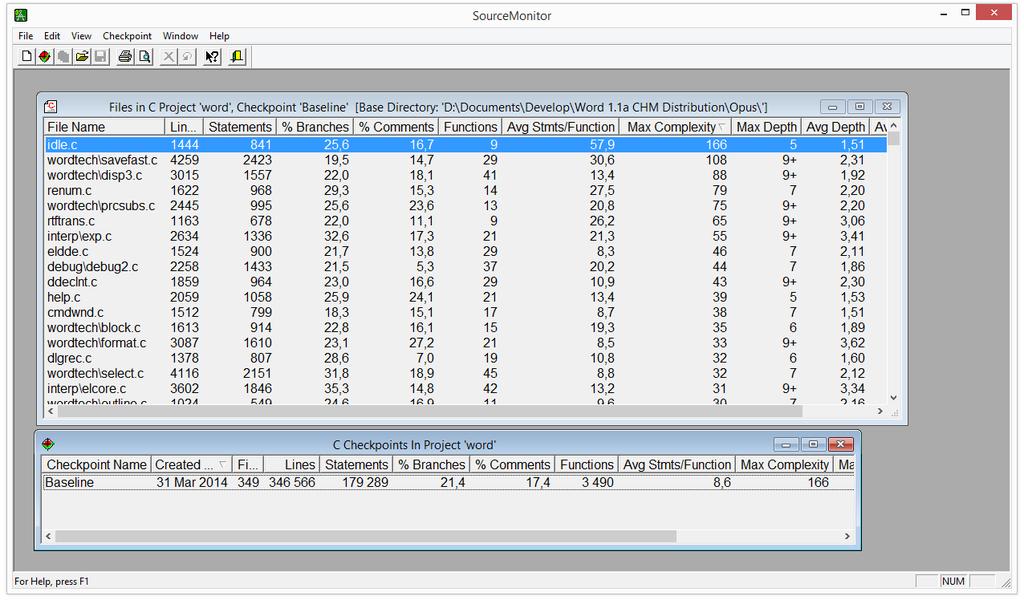
Task: Click the New Checkpoint toolbar icon
Action: [44, 57]
